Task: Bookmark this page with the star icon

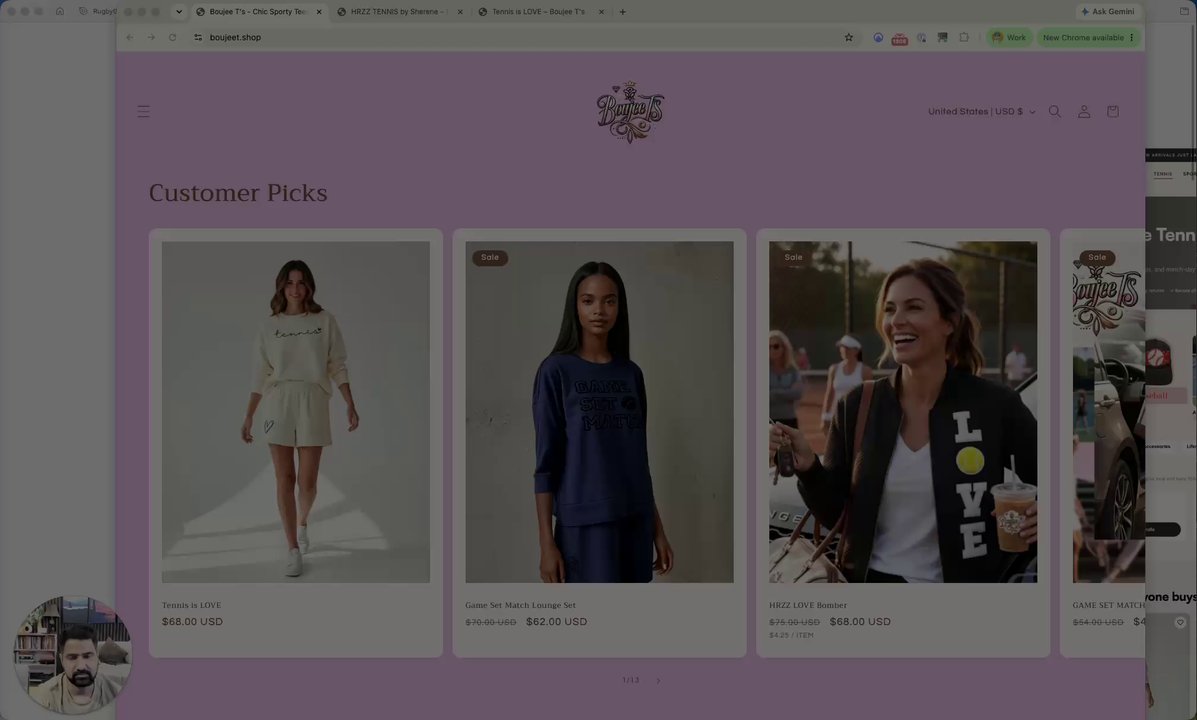Action: [848, 37]
